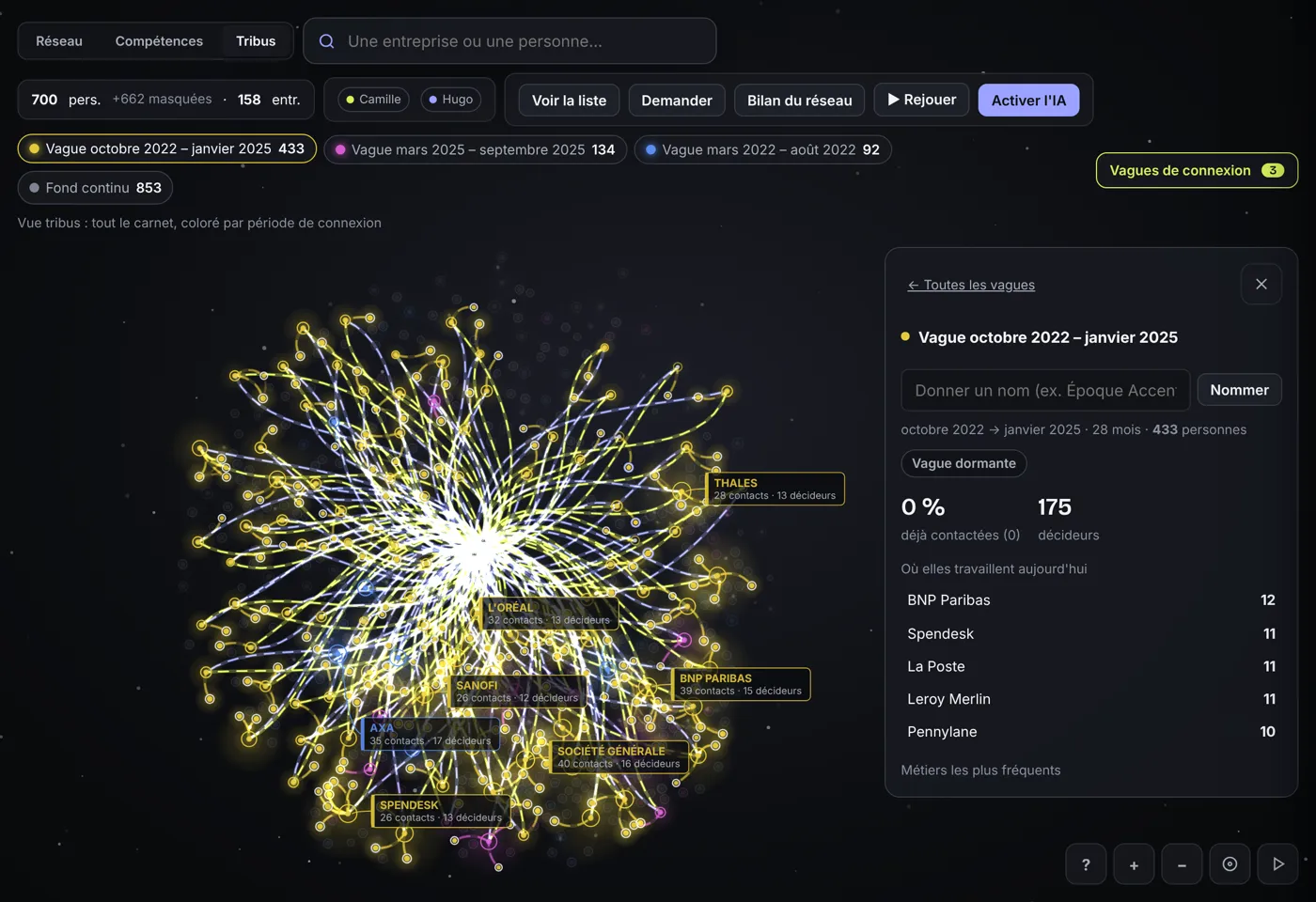Toggle the Vagues de connexion panel button

(1197, 170)
